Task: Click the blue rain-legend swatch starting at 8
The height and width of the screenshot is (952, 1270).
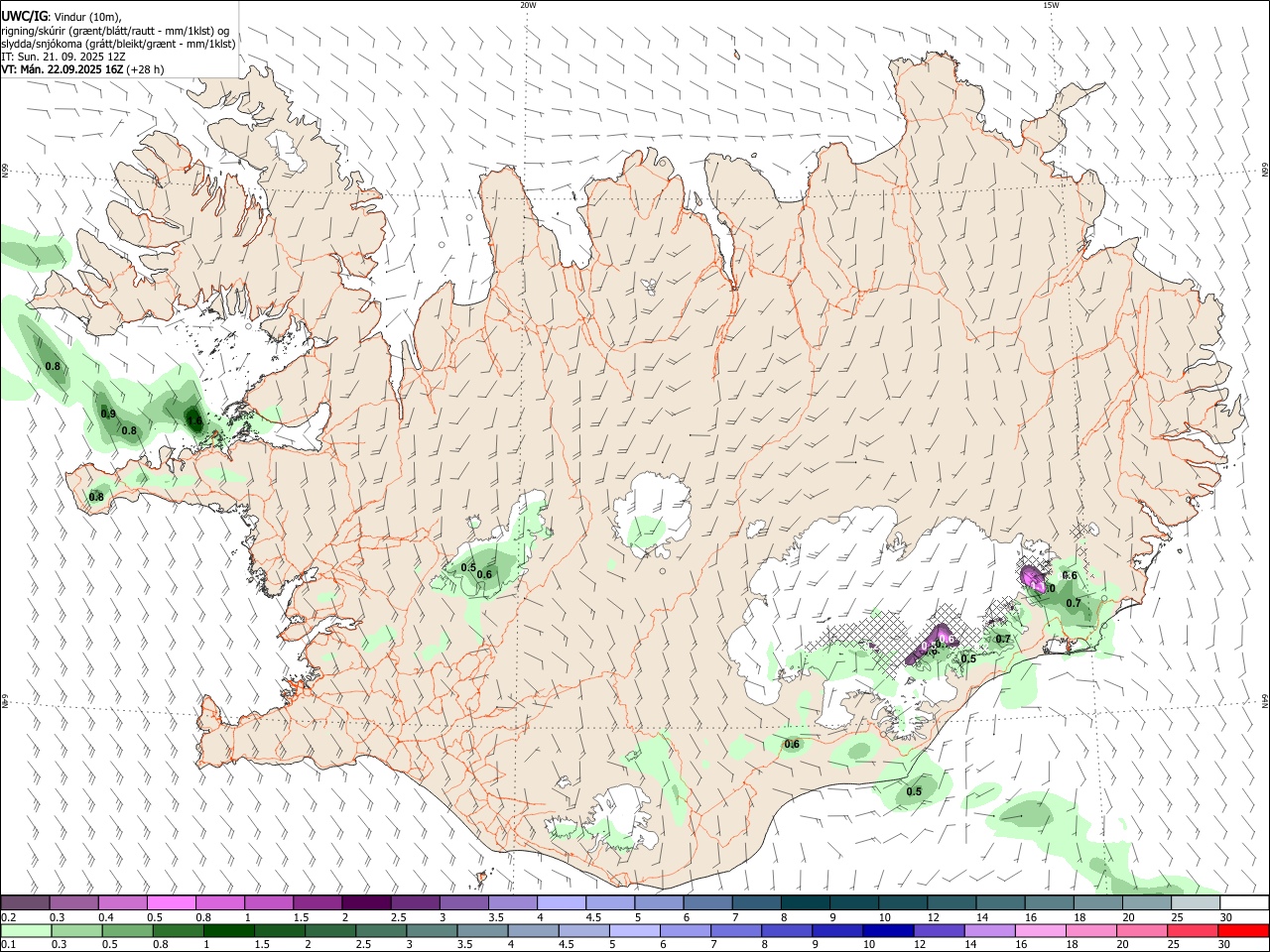Action: [x=788, y=931]
